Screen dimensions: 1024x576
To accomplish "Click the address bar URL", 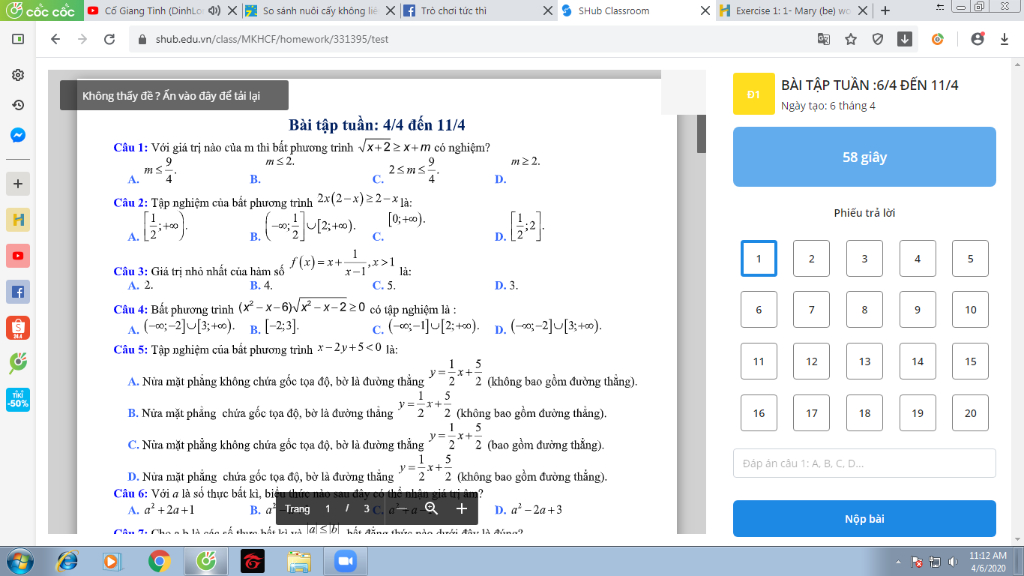I will (x=272, y=39).
